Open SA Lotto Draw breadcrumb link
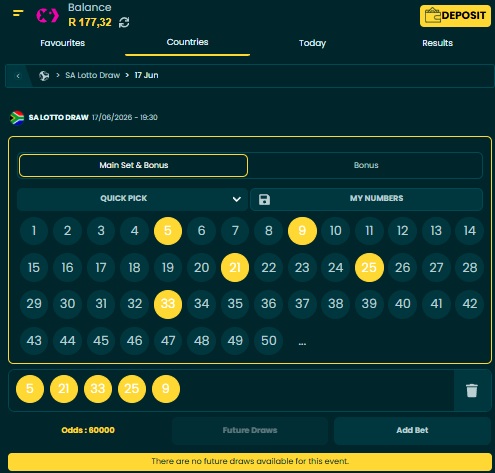The height and width of the screenshot is (473, 495). coord(93,75)
